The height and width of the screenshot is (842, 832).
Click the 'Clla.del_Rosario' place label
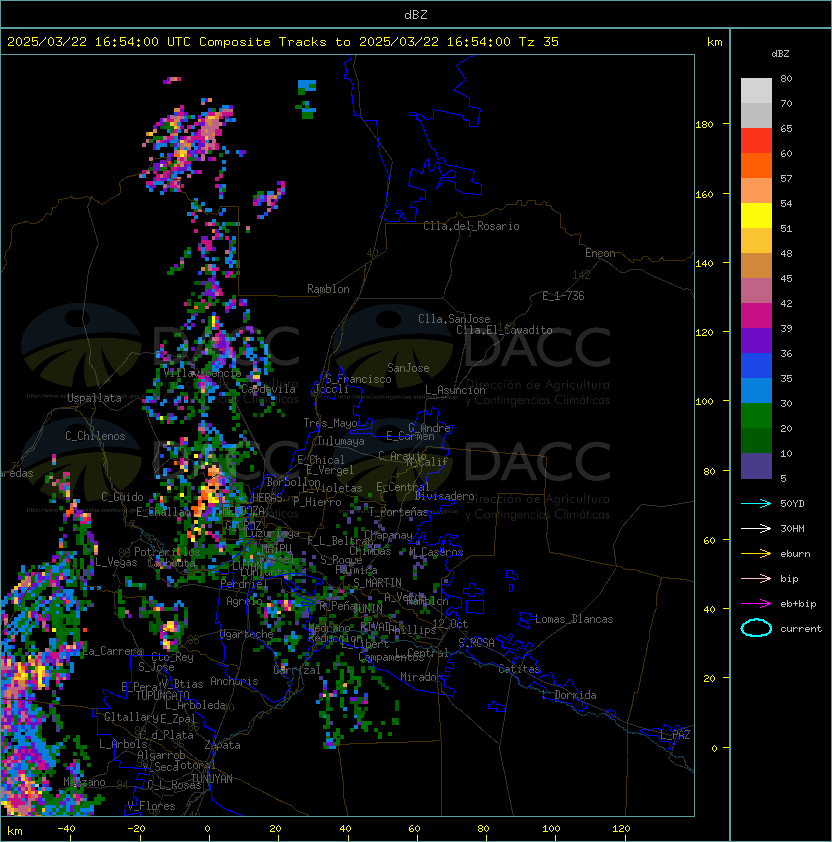pos(471,226)
